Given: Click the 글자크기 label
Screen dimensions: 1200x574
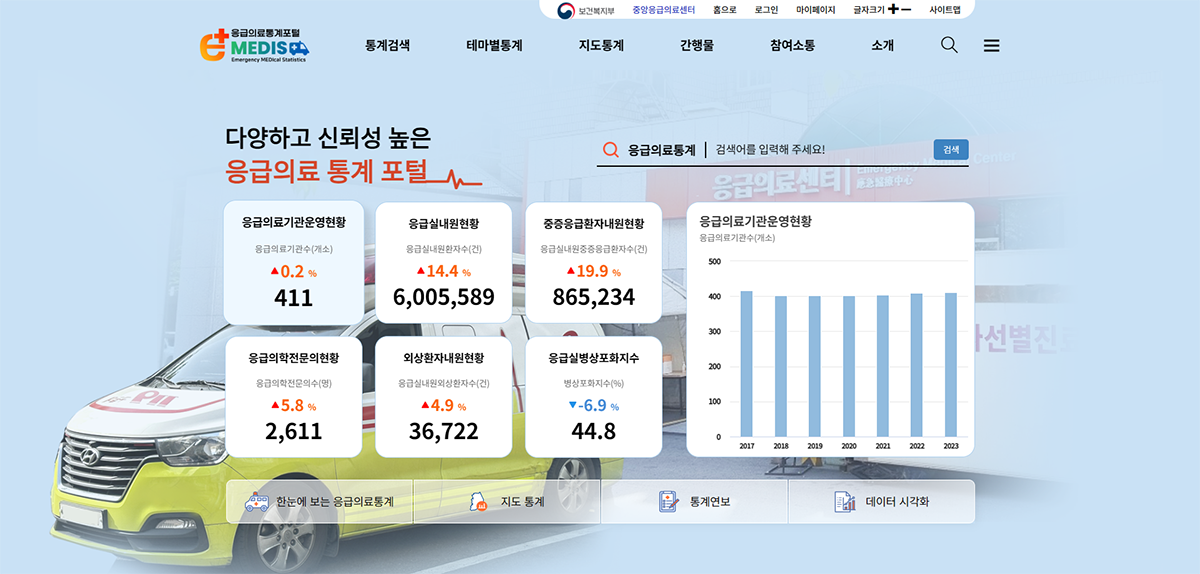Looking at the screenshot, I should (x=869, y=9).
